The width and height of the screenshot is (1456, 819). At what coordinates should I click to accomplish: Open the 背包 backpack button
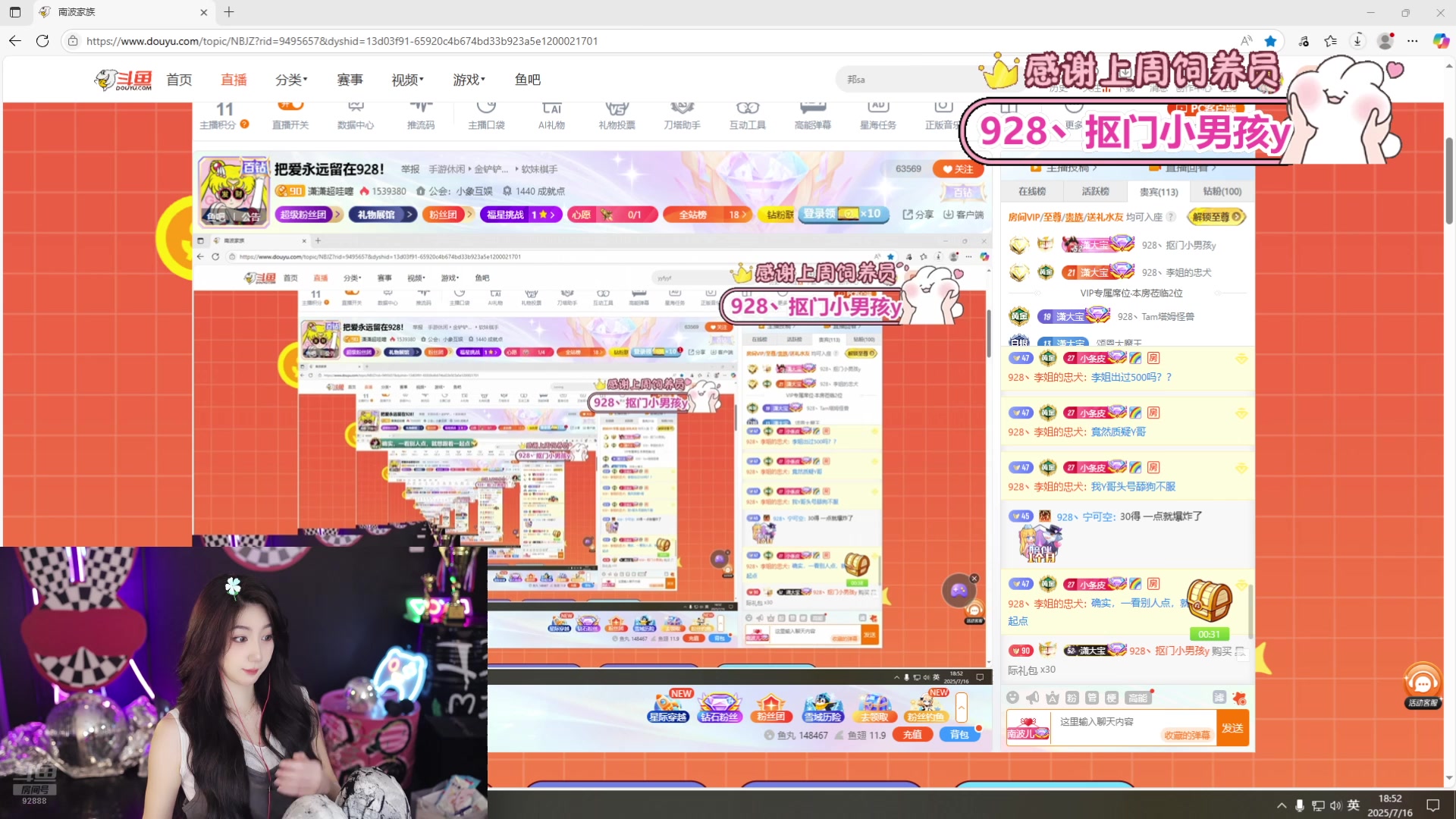(959, 735)
